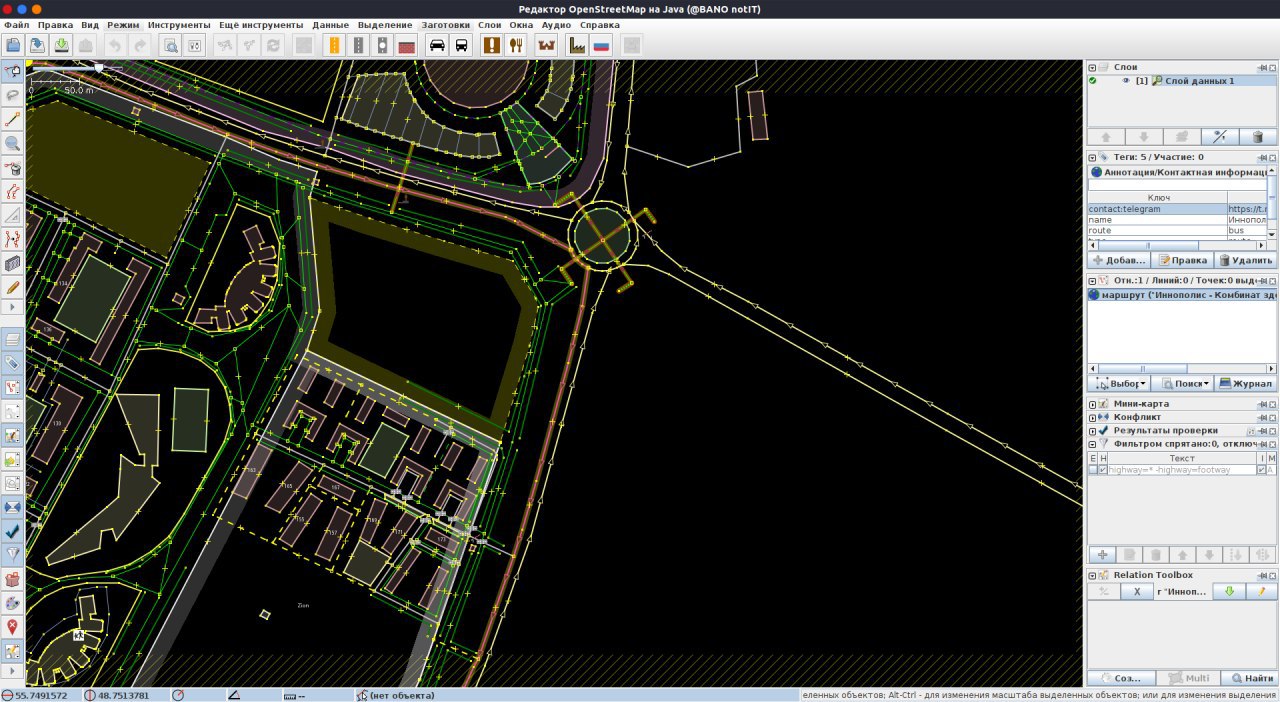Click the Download map data icon
Screen dimensions: 1280x702
[61, 45]
